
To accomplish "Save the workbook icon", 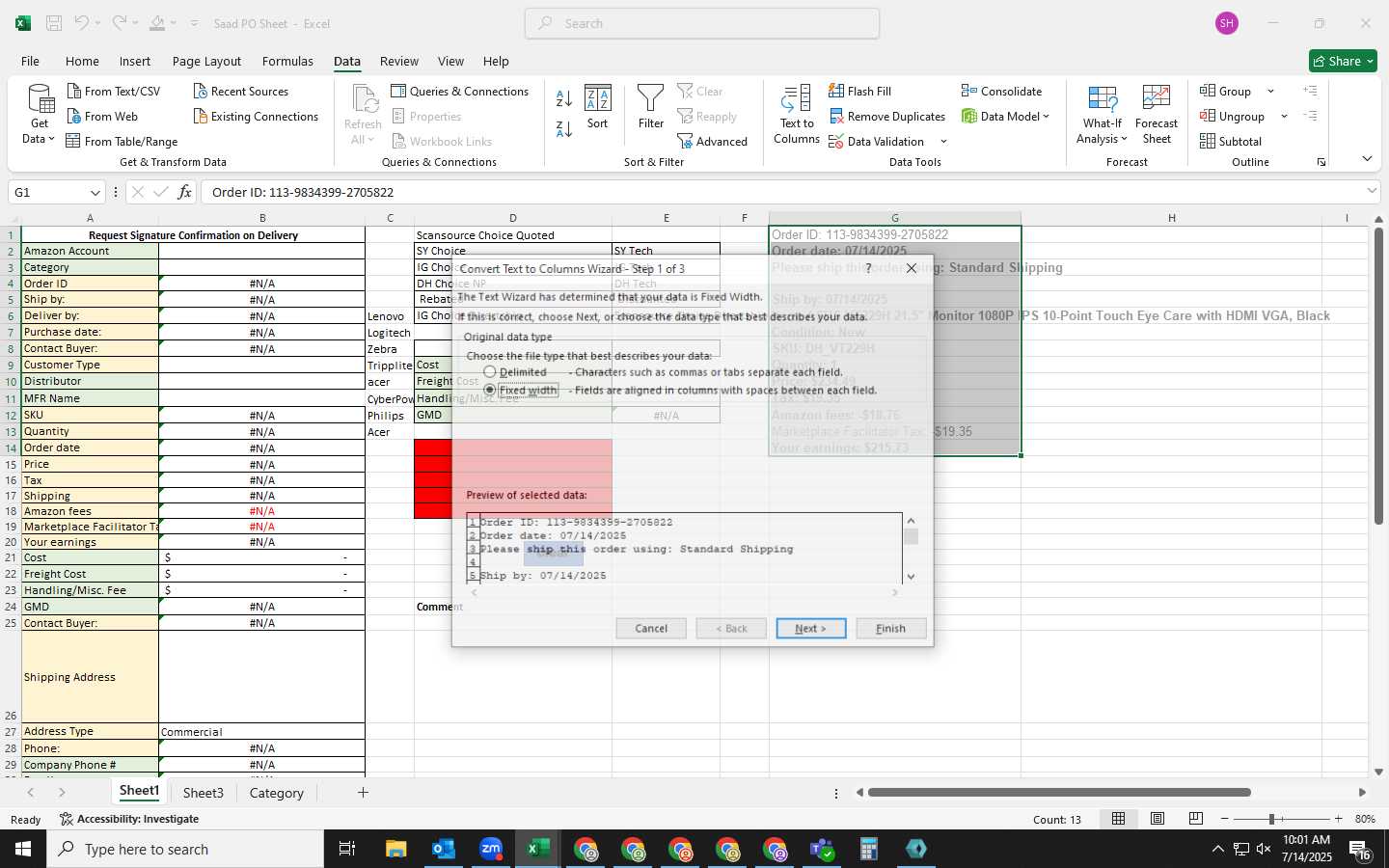I will point(54,23).
